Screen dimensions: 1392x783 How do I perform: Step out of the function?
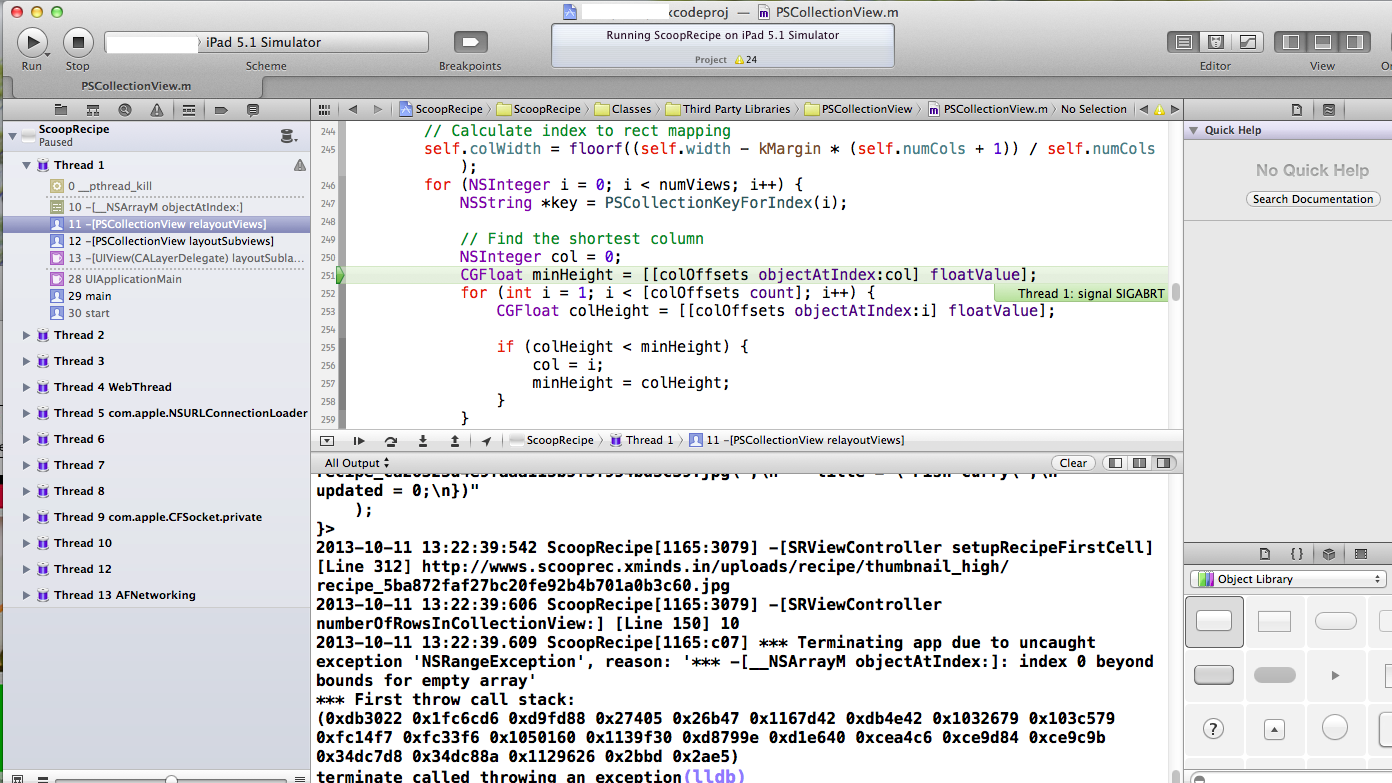pos(455,440)
